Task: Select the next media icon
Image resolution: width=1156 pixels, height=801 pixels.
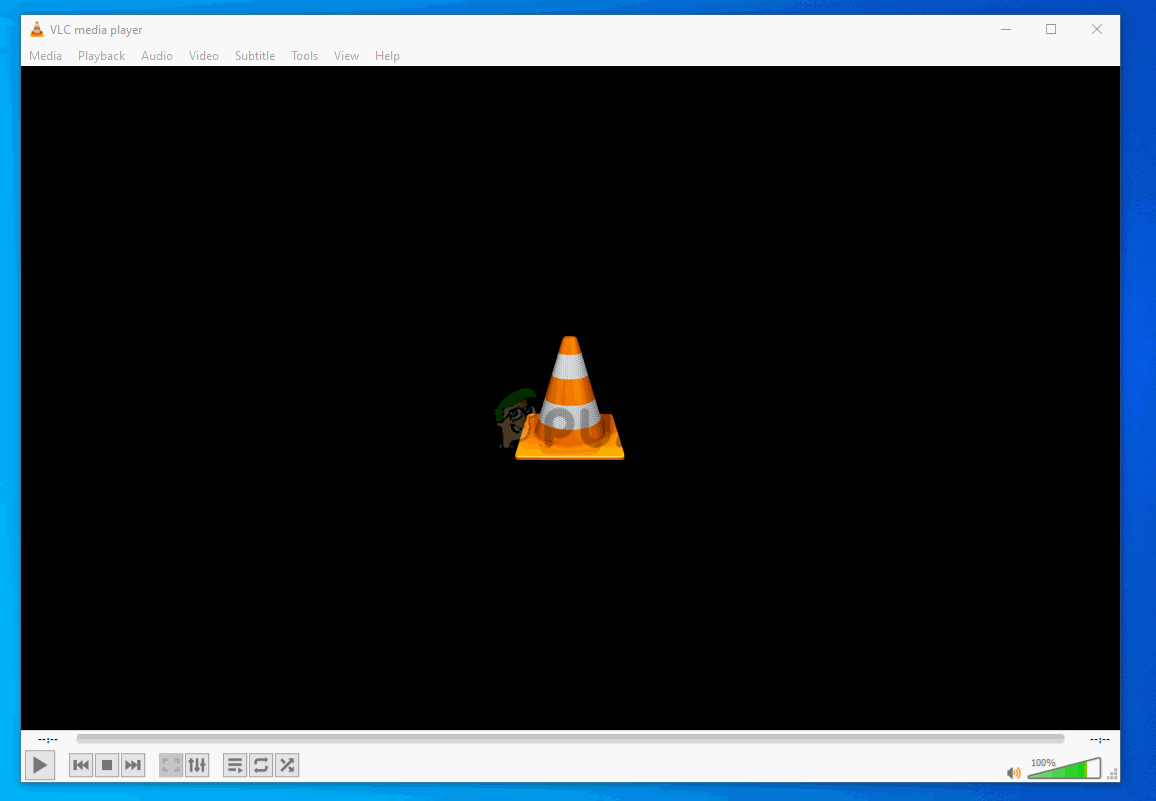Action: coord(133,765)
